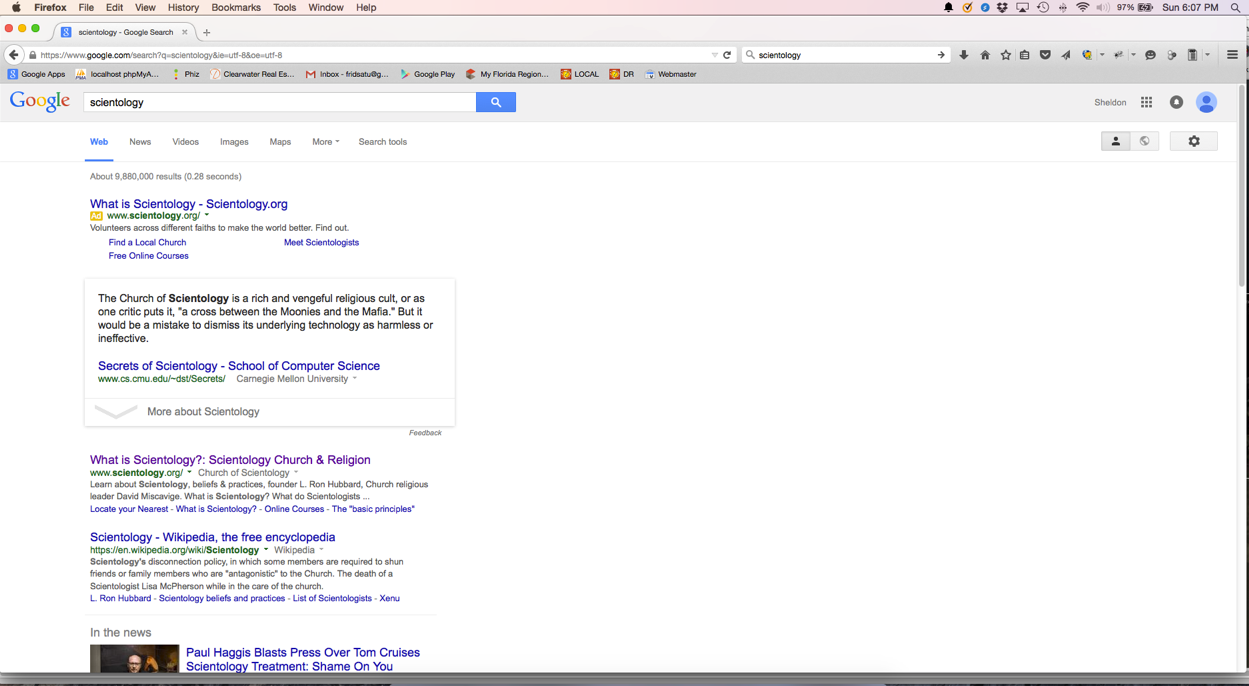Open the search settings gear dropdown

(x=1193, y=142)
